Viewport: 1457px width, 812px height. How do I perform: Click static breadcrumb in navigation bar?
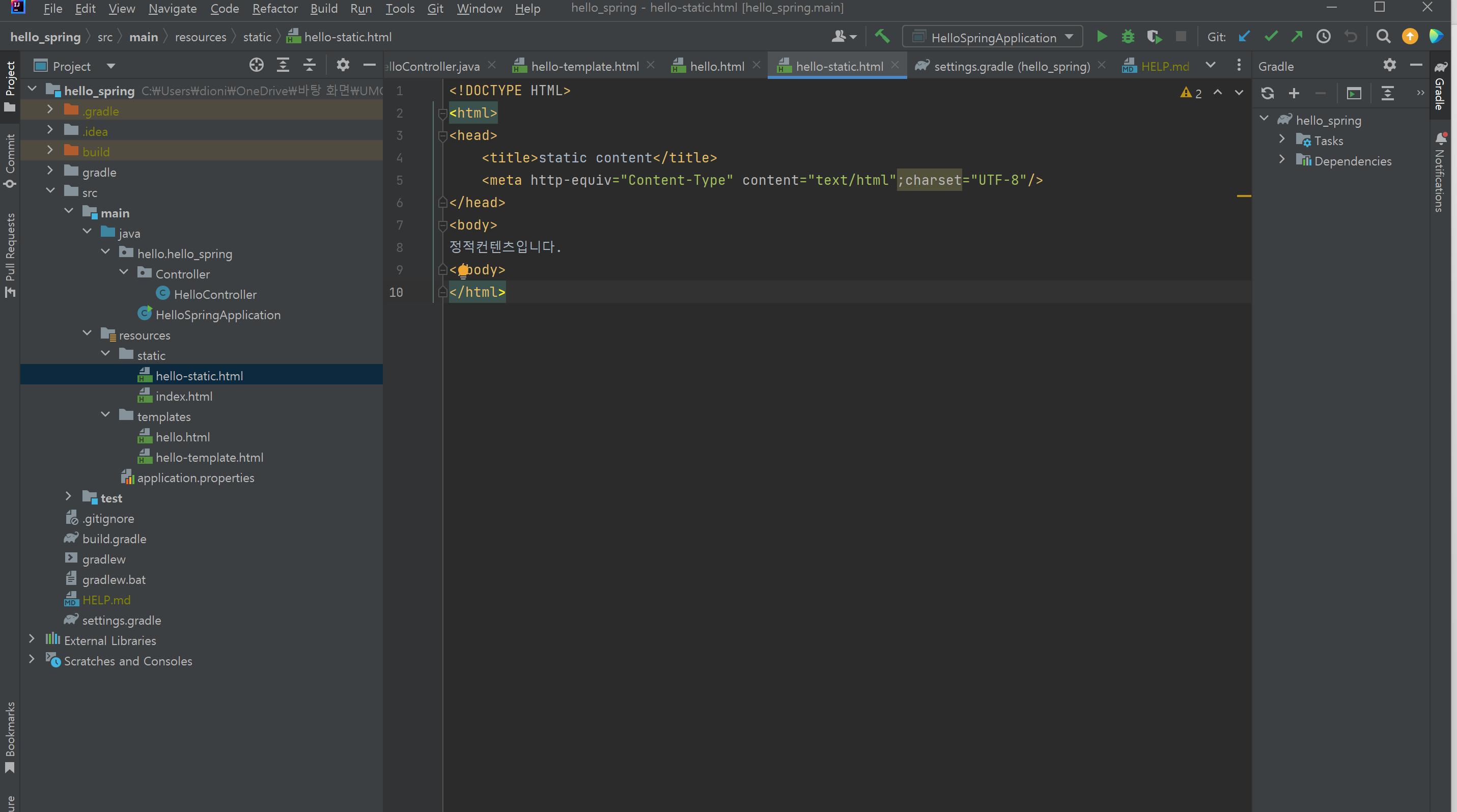(x=257, y=37)
